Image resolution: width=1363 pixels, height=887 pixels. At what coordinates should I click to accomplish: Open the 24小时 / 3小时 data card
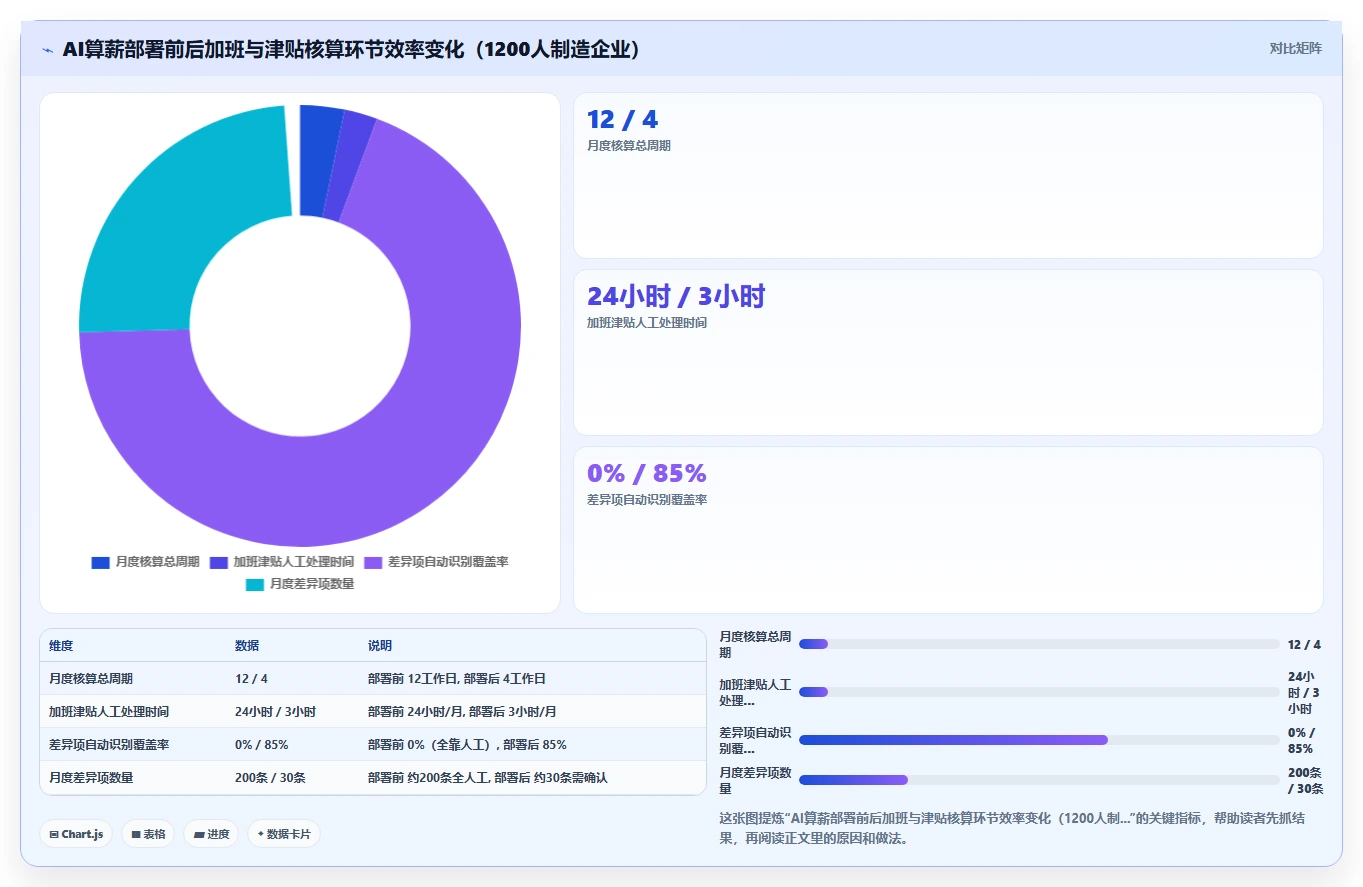(x=948, y=353)
